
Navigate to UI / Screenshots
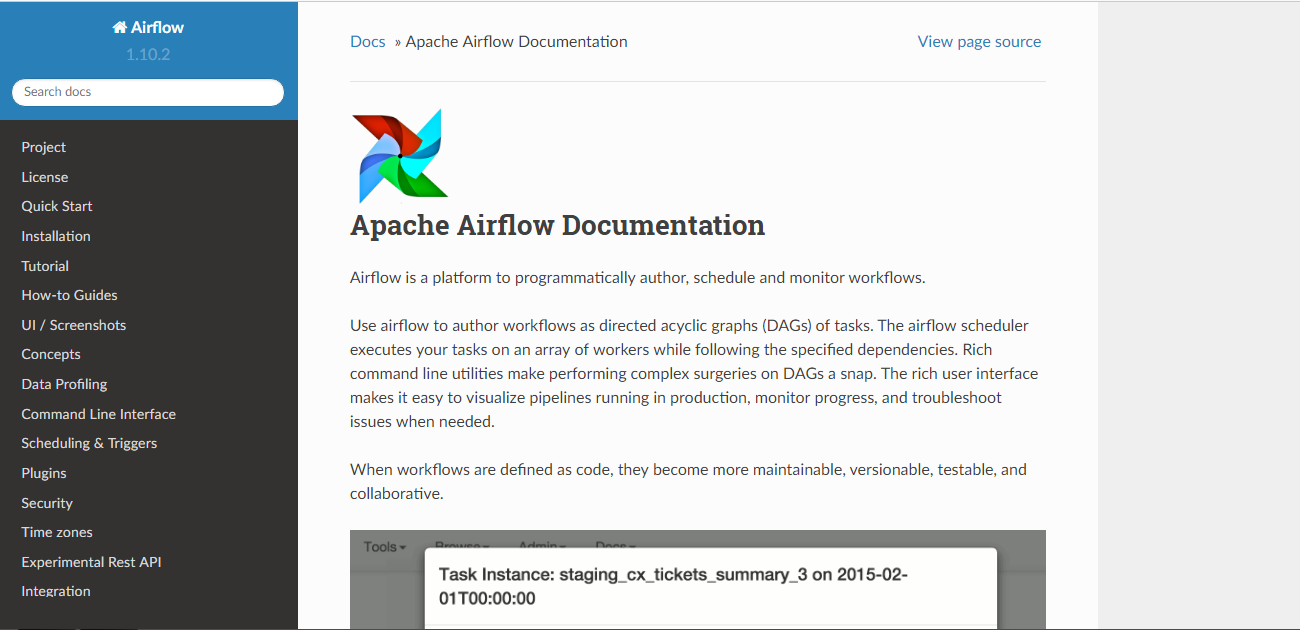pyautogui.click(x=74, y=325)
